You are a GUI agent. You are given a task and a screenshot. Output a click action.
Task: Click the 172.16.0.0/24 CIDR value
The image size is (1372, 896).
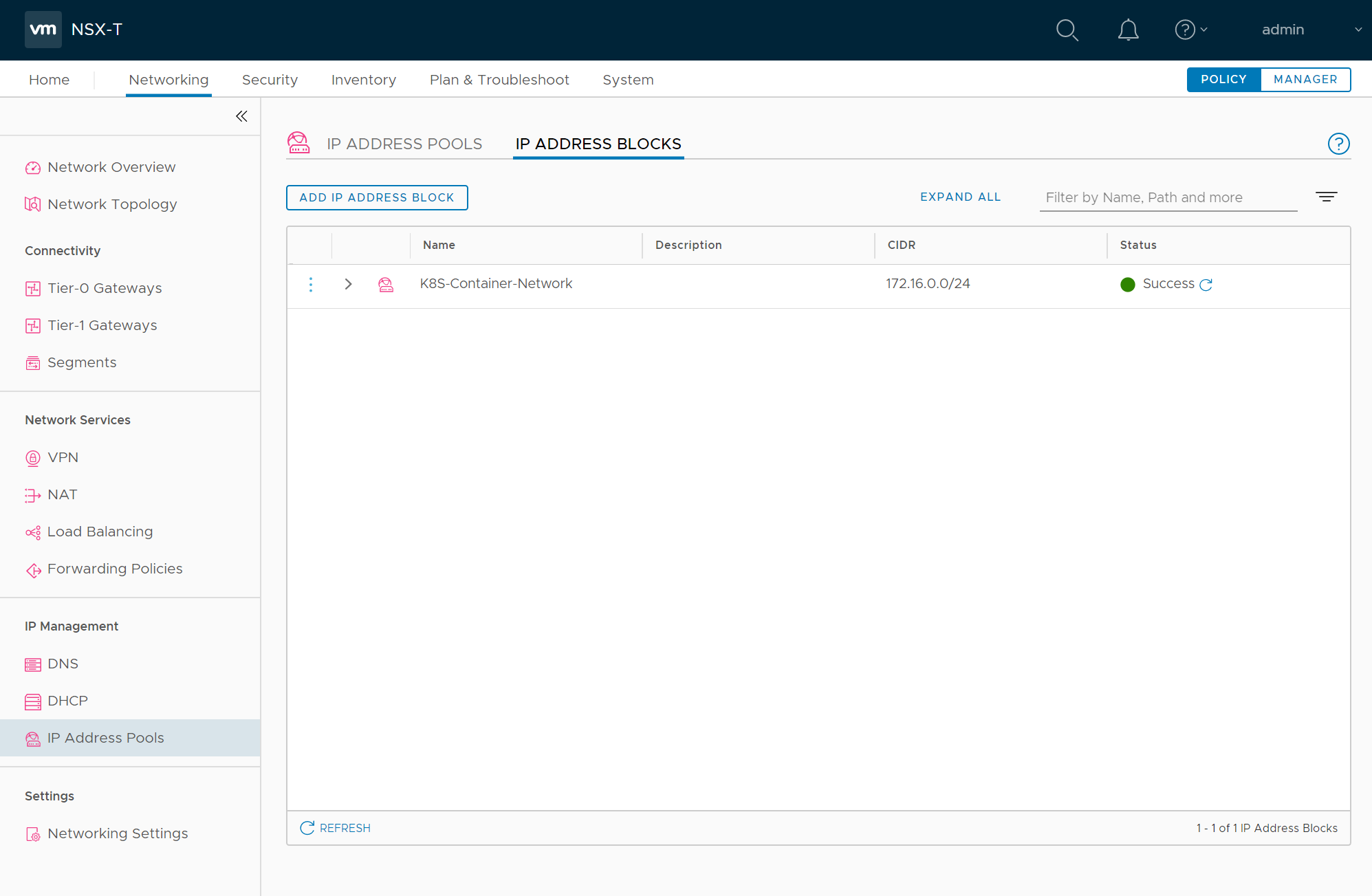(x=928, y=283)
